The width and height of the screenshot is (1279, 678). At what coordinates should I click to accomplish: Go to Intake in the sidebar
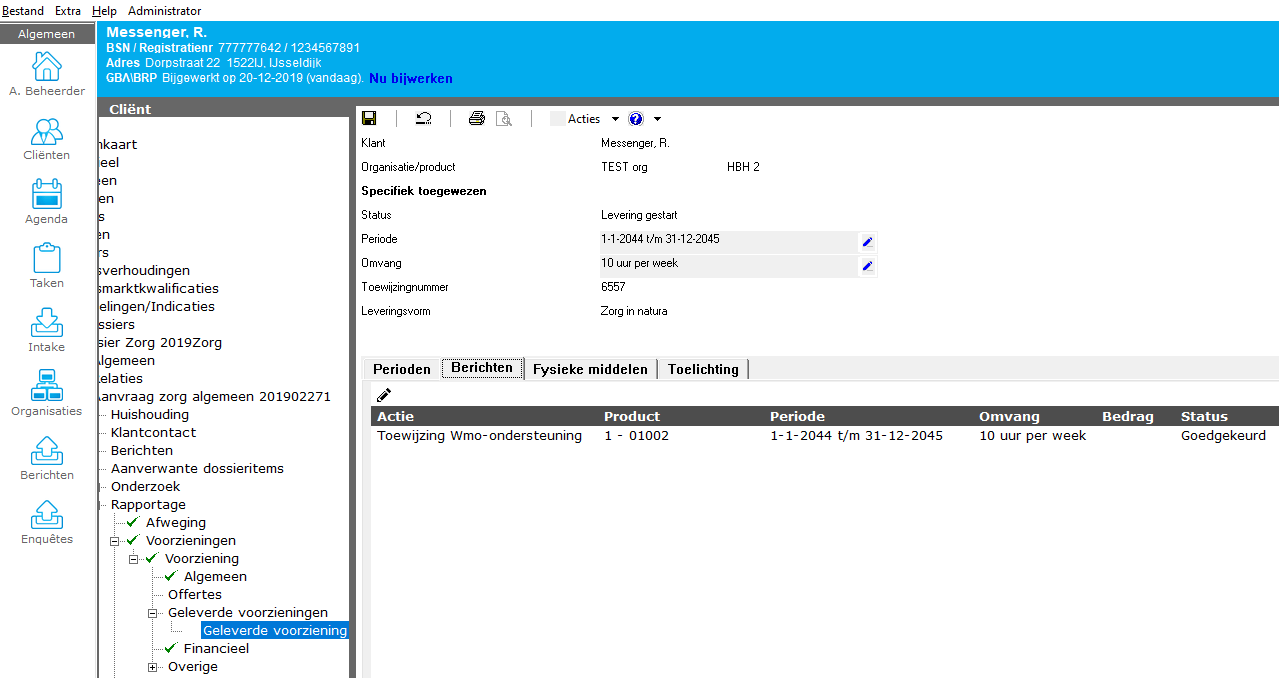click(x=47, y=331)
